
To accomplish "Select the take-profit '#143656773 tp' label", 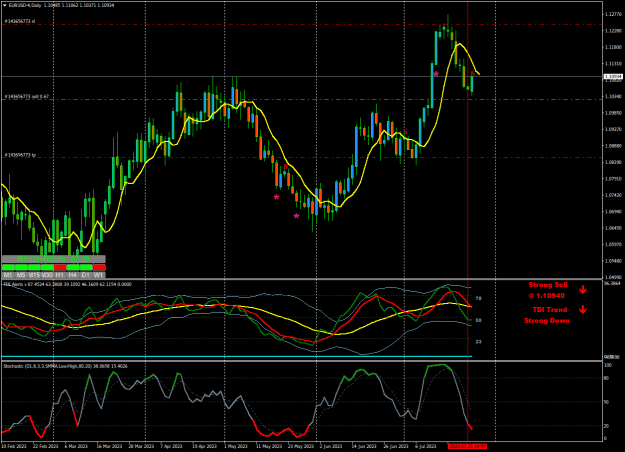I will pyautogui.click(x=20, y=155).
